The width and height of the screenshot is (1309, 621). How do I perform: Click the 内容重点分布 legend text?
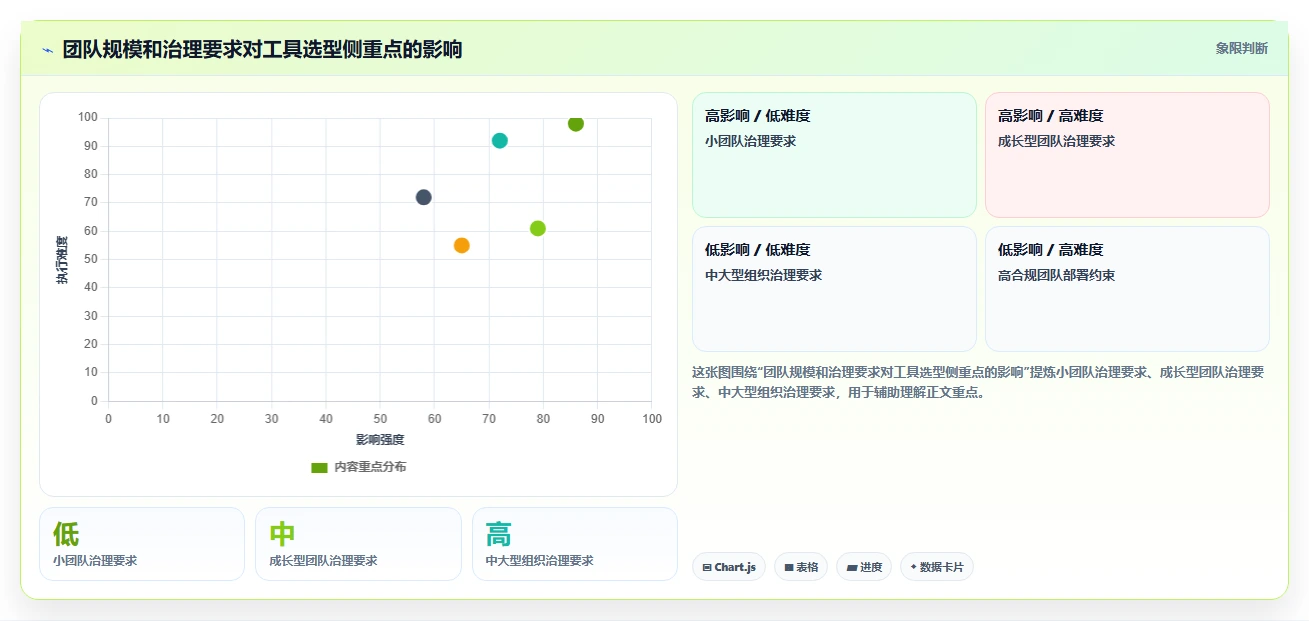370,467
